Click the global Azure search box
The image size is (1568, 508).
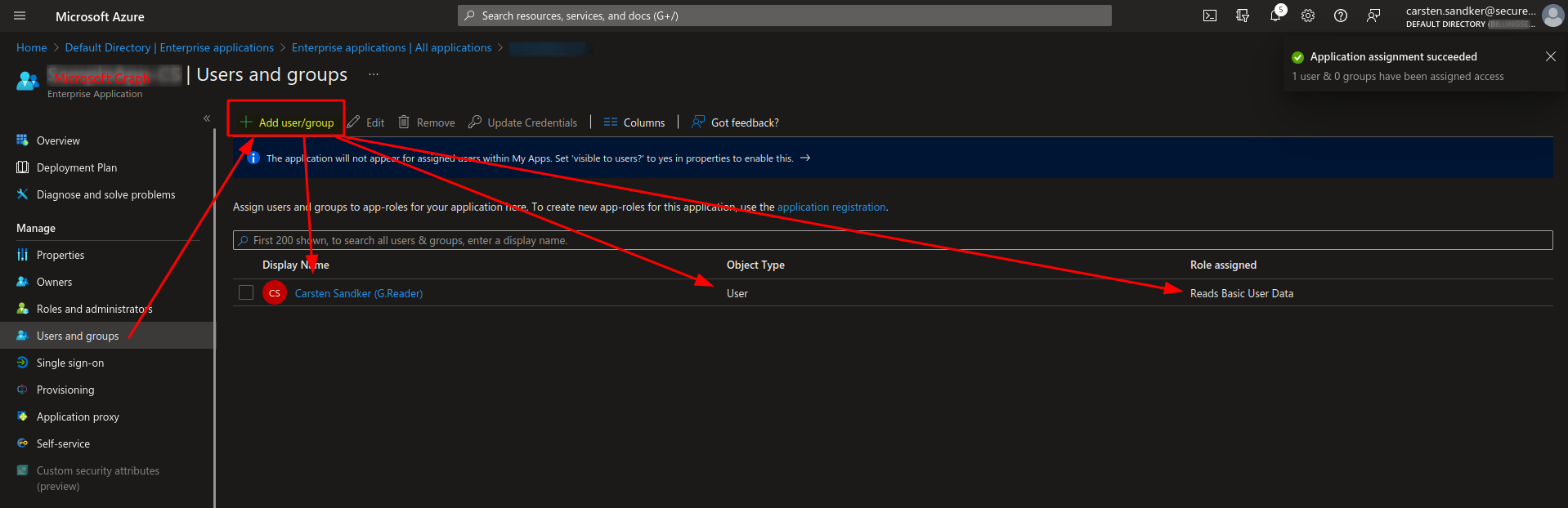click(785, 16)
